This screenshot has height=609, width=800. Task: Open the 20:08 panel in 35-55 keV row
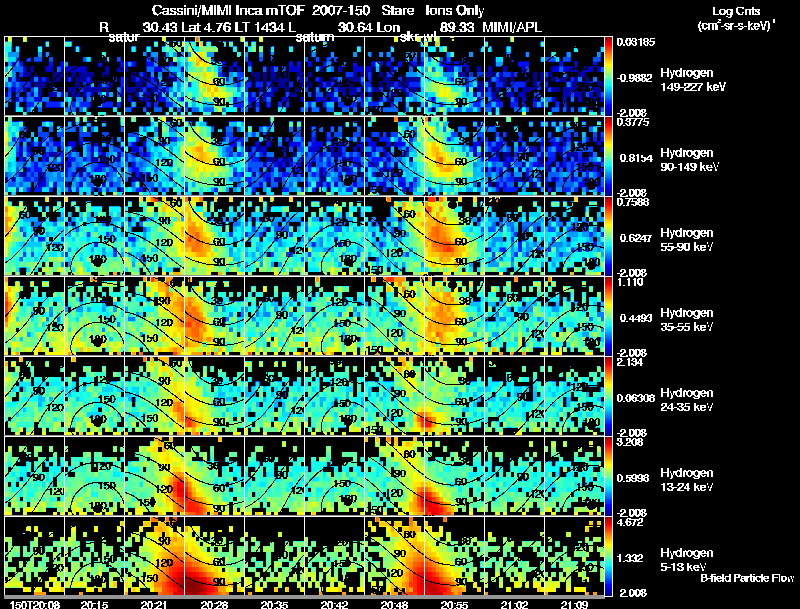pyautogui.click(x=34, y=316)
